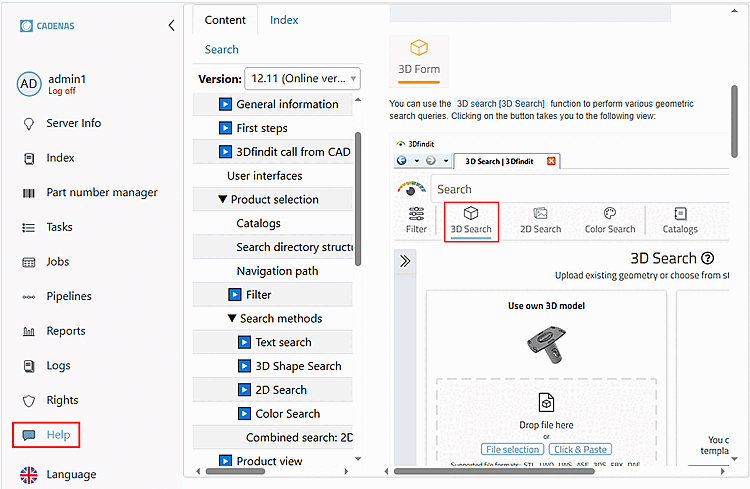Collapse the Search methods tree node
Screen dimensions: 750x489
click(233, 319)
